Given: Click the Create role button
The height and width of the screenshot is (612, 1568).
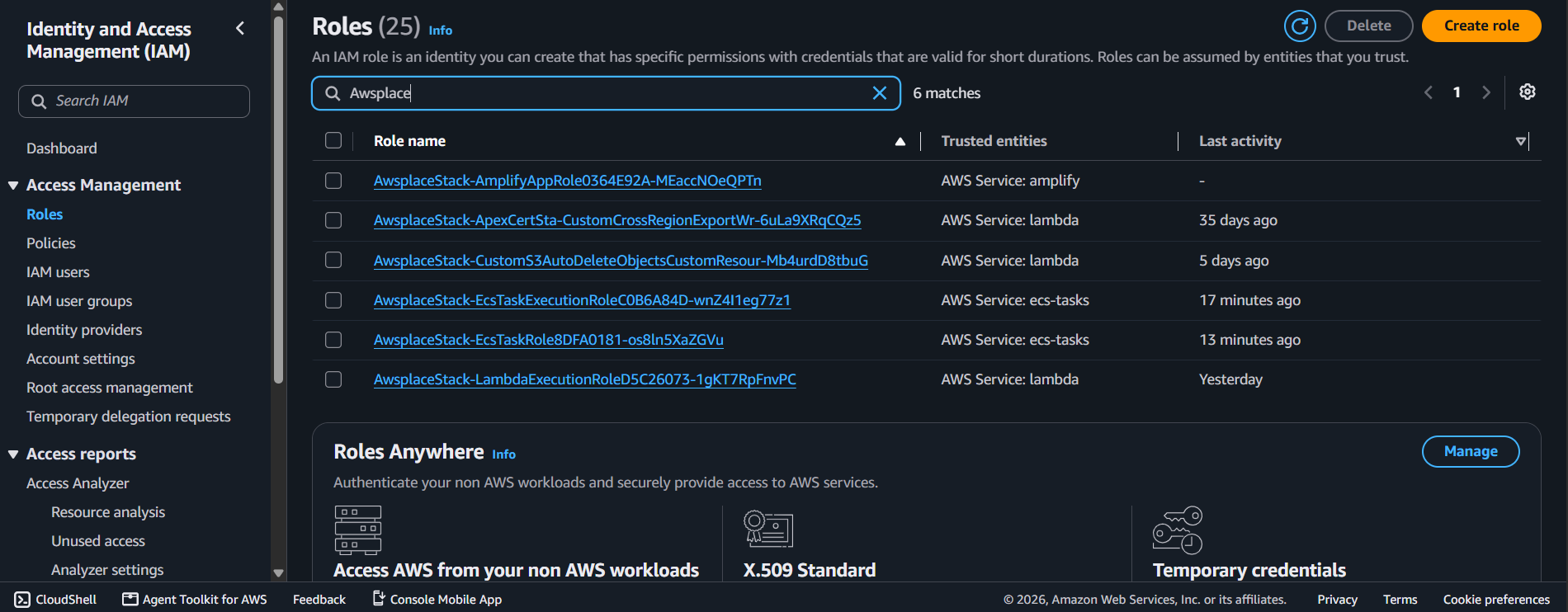Looking at the screenshot, I should (1481, 26).
